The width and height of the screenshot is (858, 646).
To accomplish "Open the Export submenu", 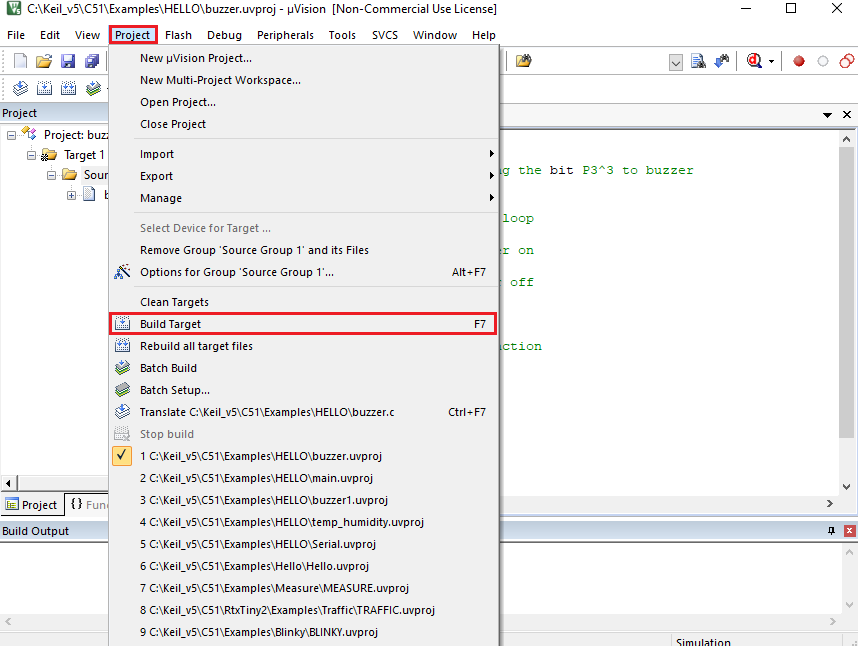I will coord(304,176).
